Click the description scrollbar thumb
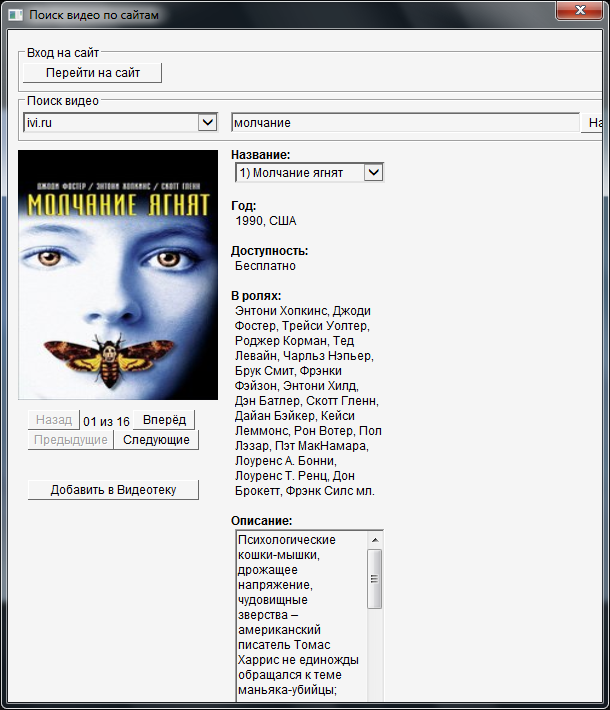The width and height of the screenshot is (610, 710). point(374,578)
